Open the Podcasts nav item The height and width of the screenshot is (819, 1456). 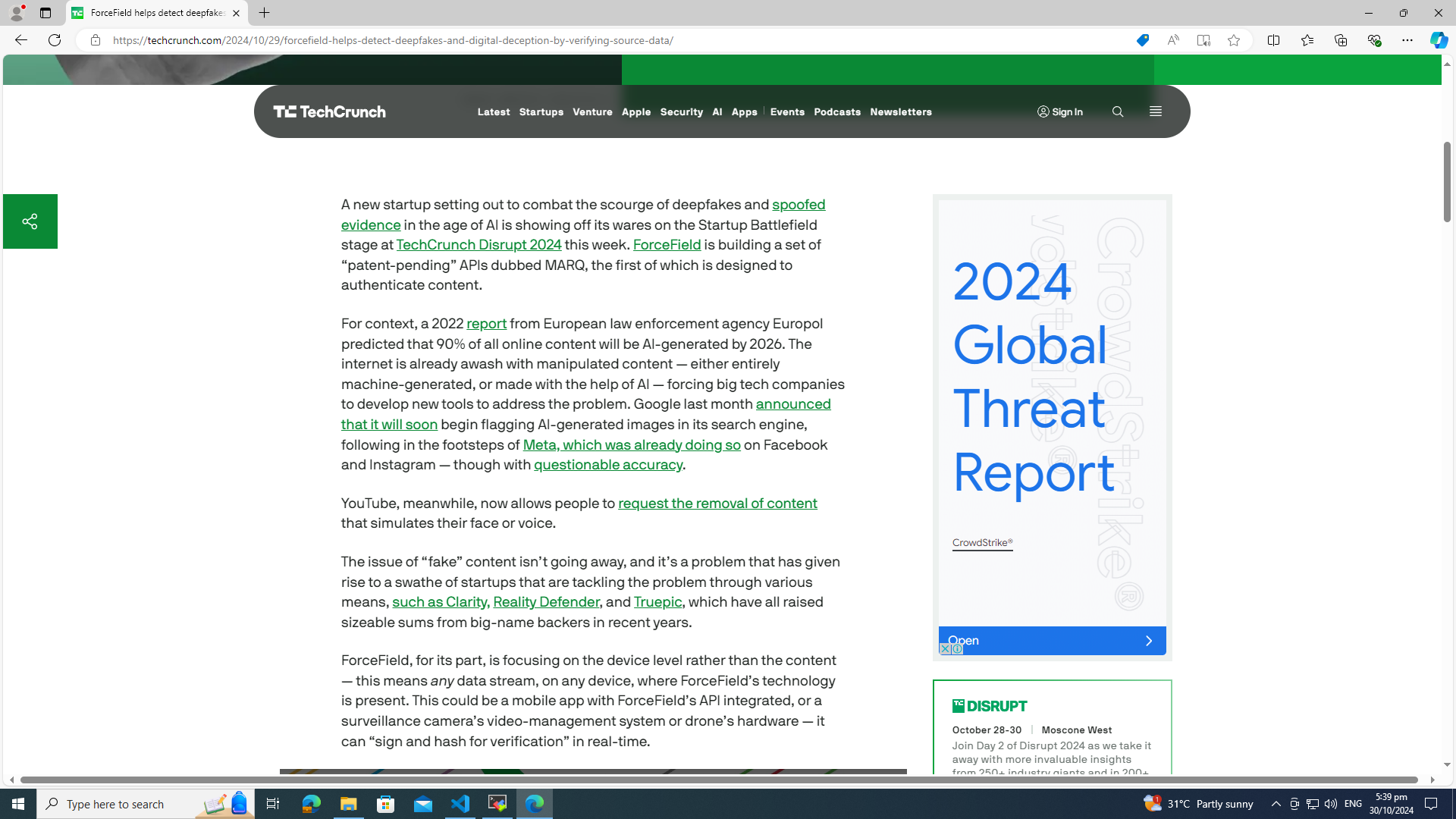837,112
